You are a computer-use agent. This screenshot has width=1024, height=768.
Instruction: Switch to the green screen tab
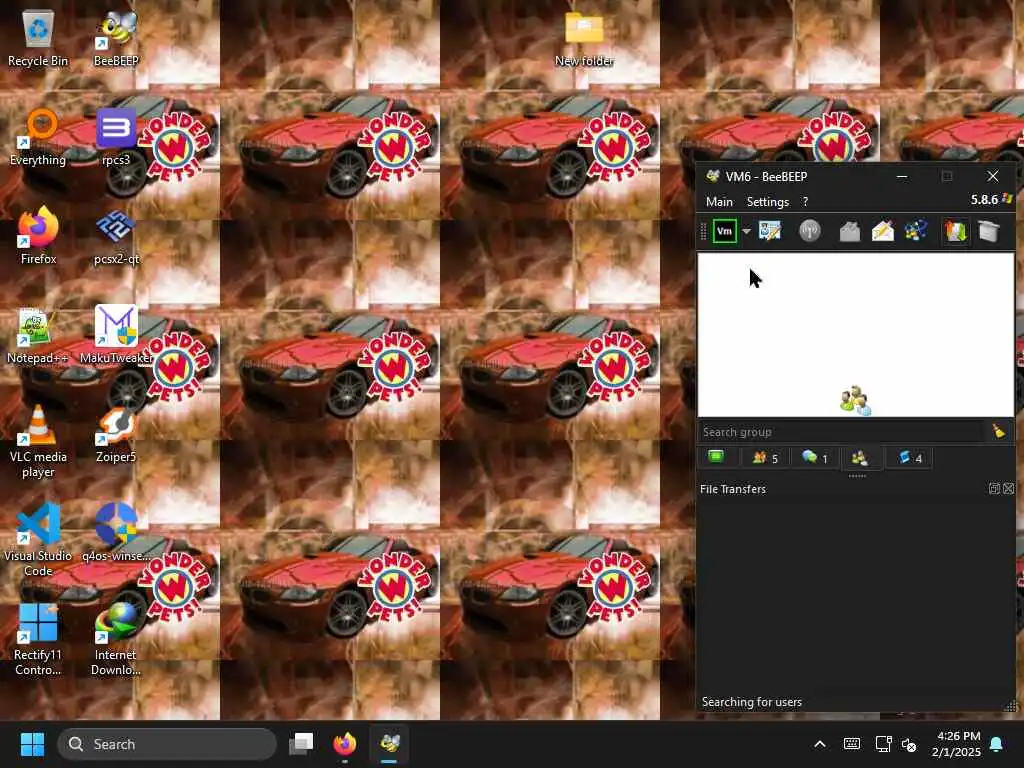(x=716, y=457)
